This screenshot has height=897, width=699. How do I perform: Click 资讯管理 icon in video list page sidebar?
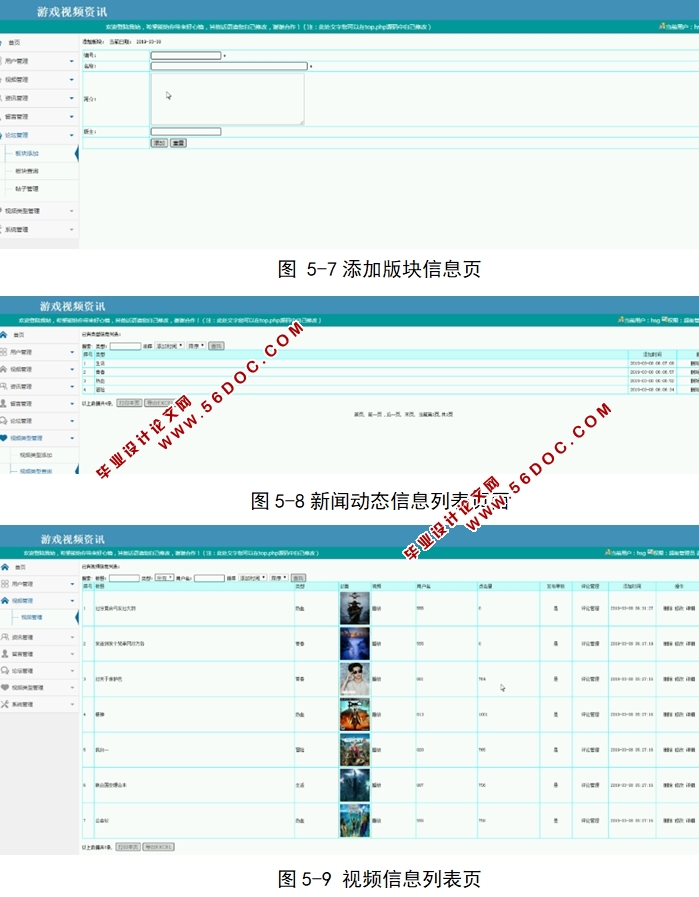pyautogui.click(x=4, y=637)
